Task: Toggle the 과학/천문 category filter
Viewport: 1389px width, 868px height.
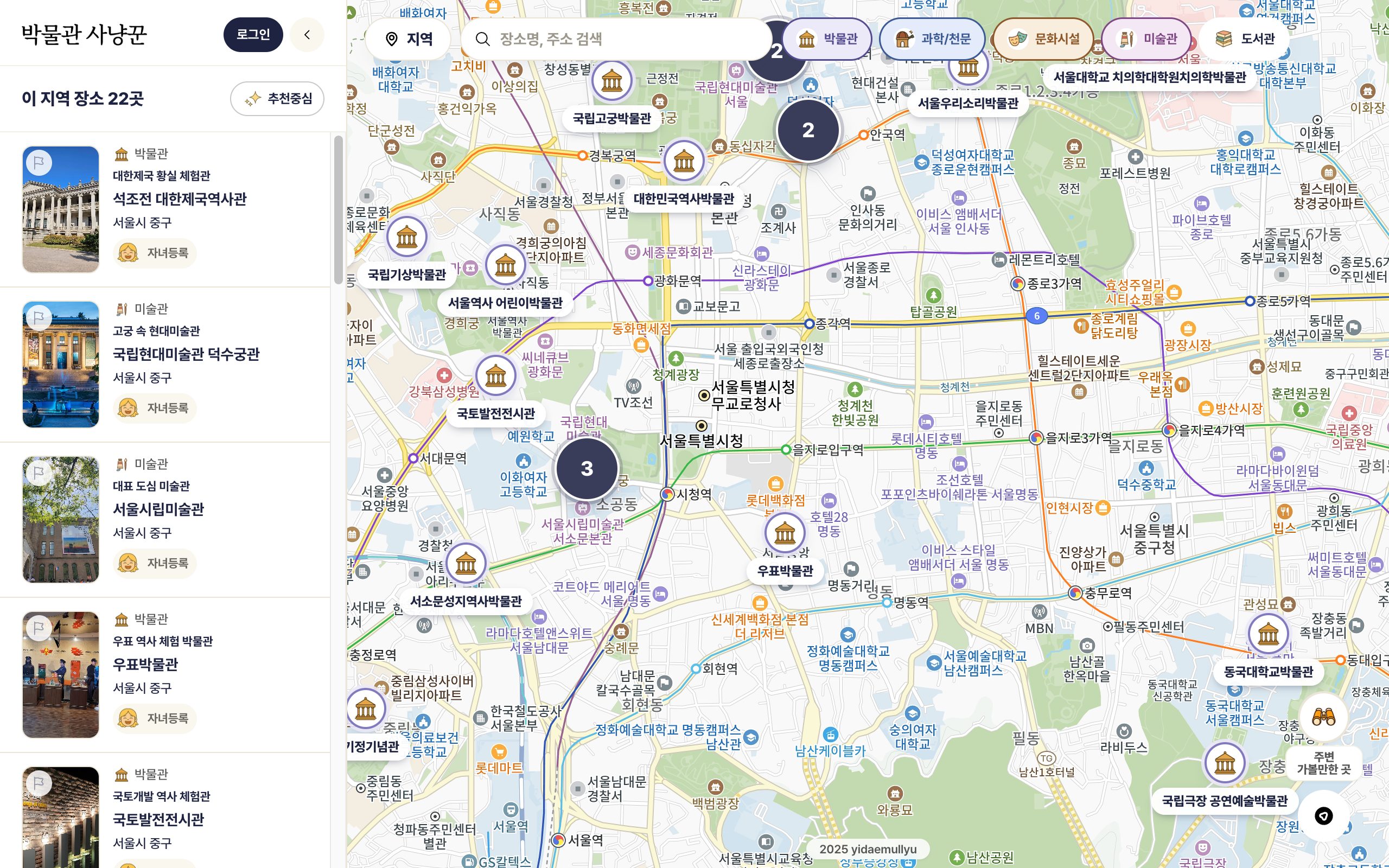Action: pos(932,39)
